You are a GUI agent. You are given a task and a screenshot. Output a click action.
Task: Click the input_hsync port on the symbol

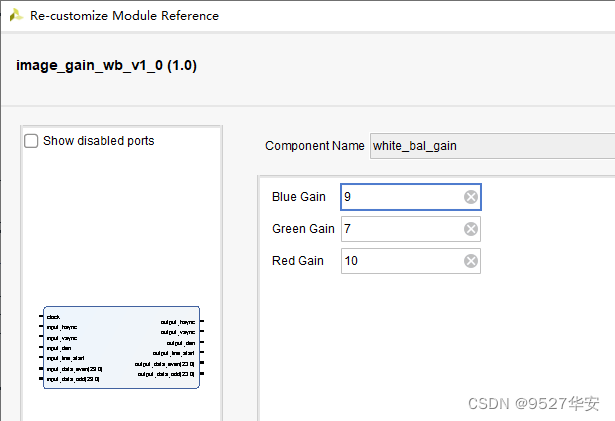pos(61,327)
